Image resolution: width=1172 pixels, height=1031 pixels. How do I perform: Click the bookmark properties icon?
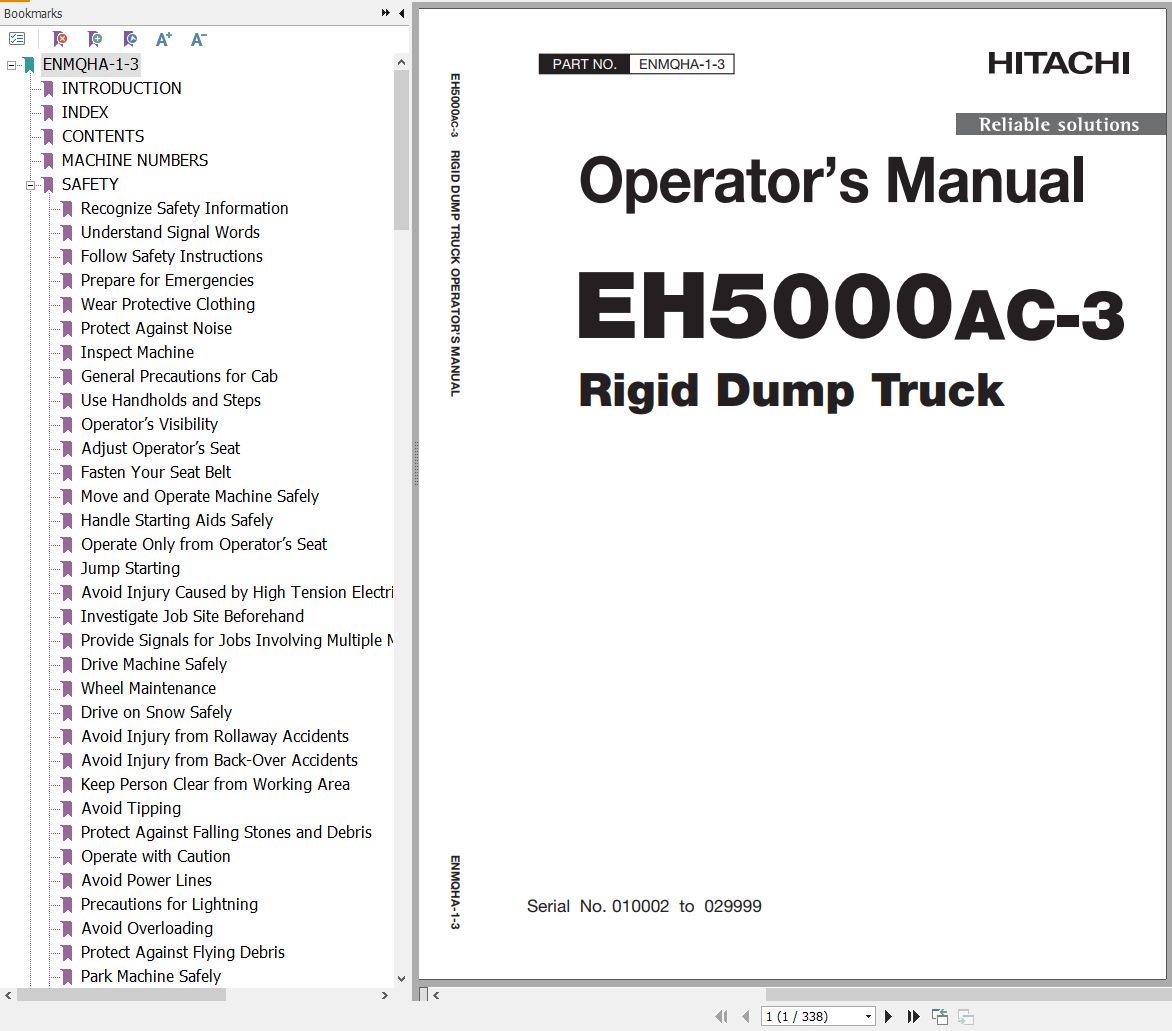click(129, 39)
